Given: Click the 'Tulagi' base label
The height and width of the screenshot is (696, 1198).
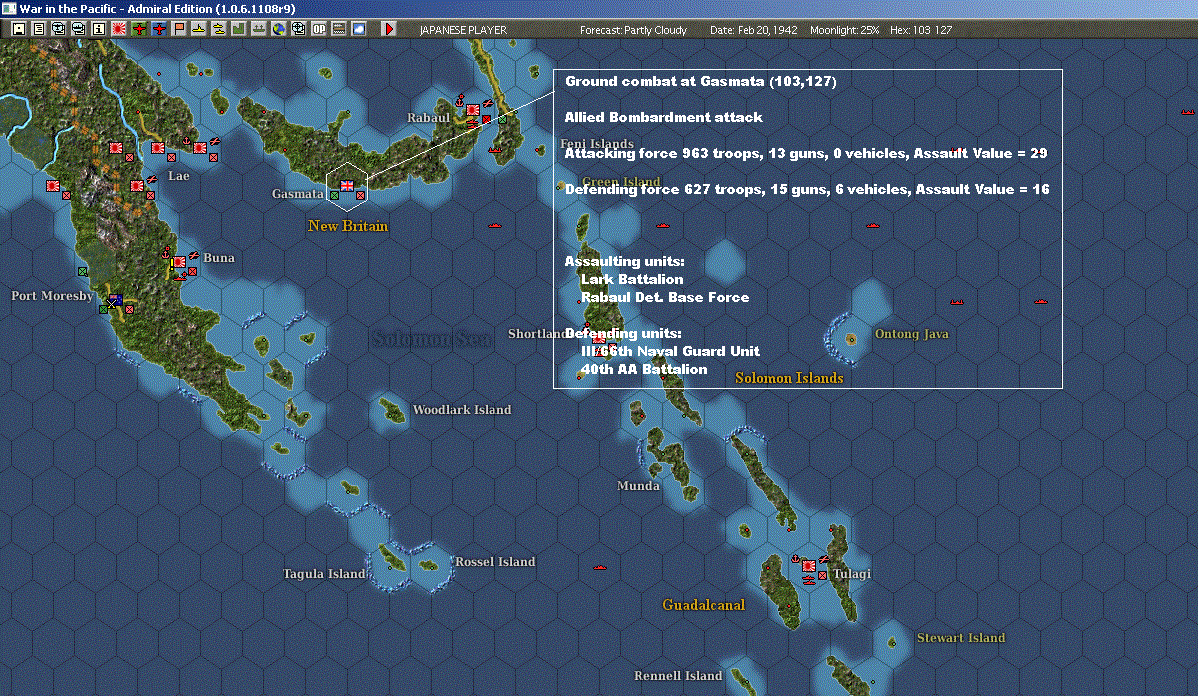Looking at the screenshot, I should click(x=851, y=574).
